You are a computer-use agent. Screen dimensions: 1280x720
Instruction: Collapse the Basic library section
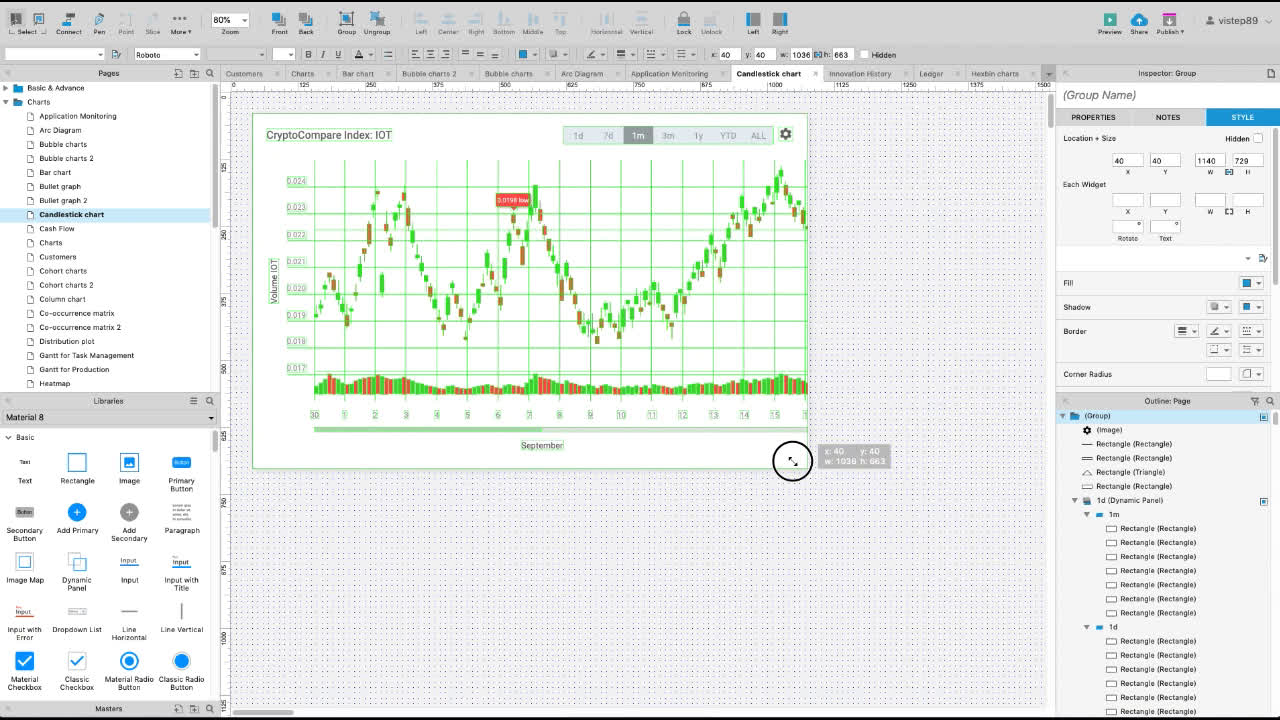[x=8, y=437]
